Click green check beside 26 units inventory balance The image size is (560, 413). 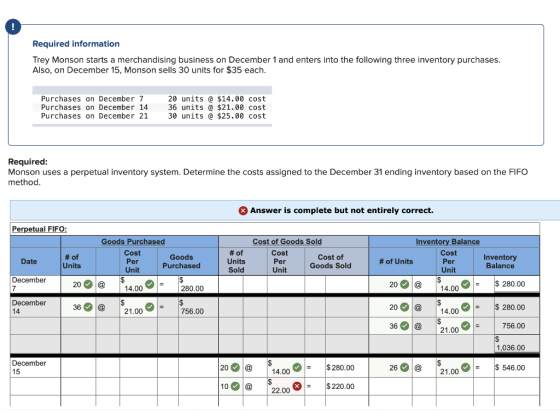point(404,367)
